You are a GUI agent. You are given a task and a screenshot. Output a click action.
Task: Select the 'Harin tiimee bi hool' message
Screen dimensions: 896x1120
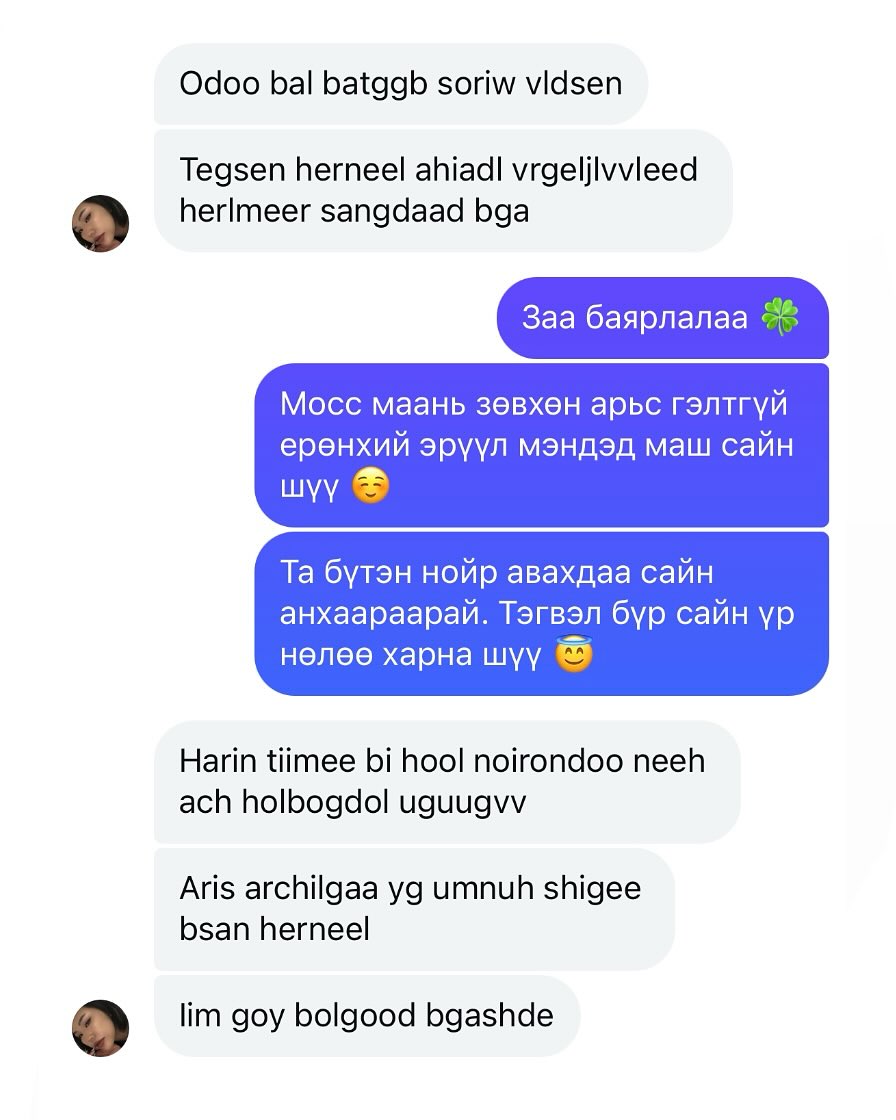[x=447, y=781]
